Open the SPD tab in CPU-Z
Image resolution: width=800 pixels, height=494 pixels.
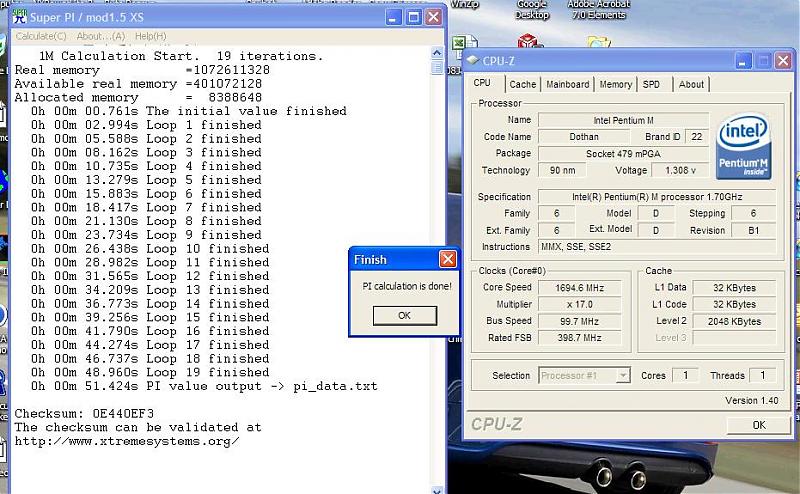point(651,85)
